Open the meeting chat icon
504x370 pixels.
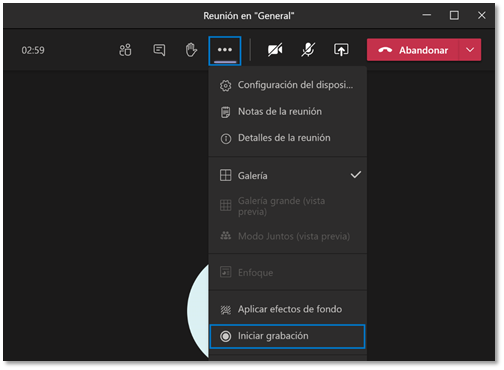coord(159,50)
